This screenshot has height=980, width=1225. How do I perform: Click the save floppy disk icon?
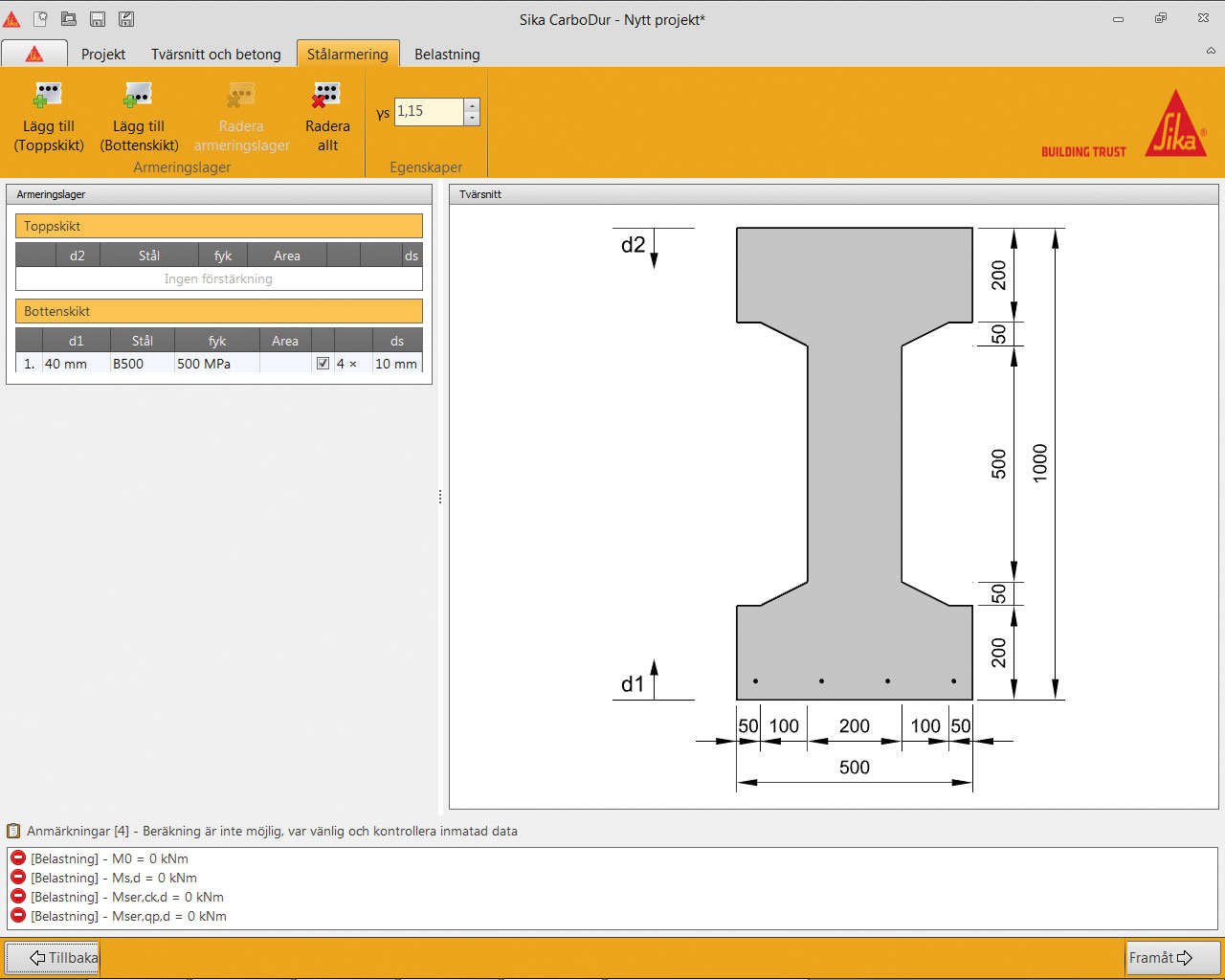click(98, 18)
